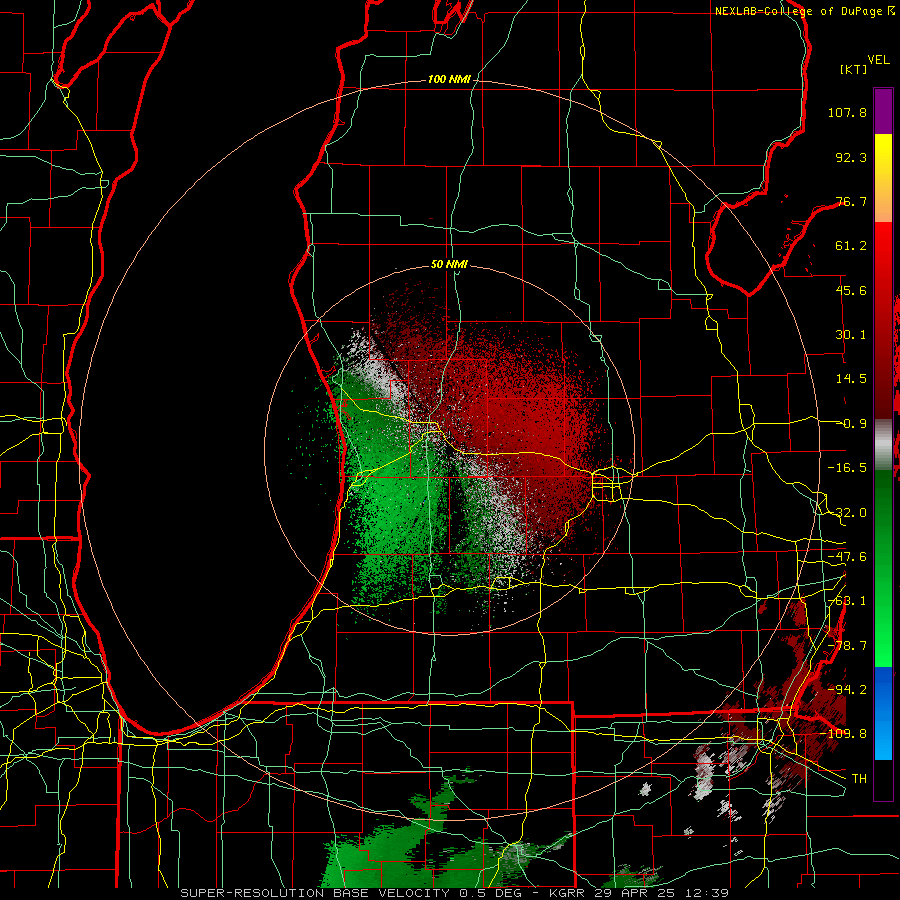
Task: Click the 107.8 velocity scale value
Action: (847, 112)
